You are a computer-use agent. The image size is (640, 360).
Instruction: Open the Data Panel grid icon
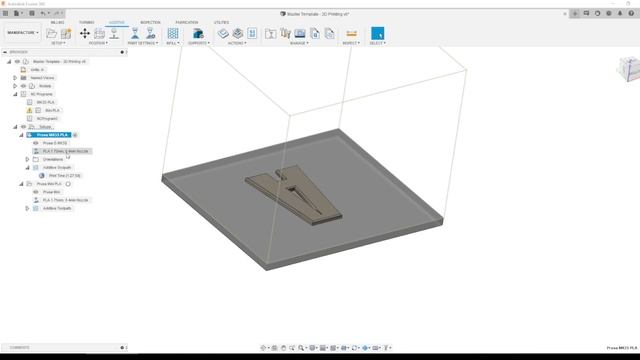tap(5, 13)
